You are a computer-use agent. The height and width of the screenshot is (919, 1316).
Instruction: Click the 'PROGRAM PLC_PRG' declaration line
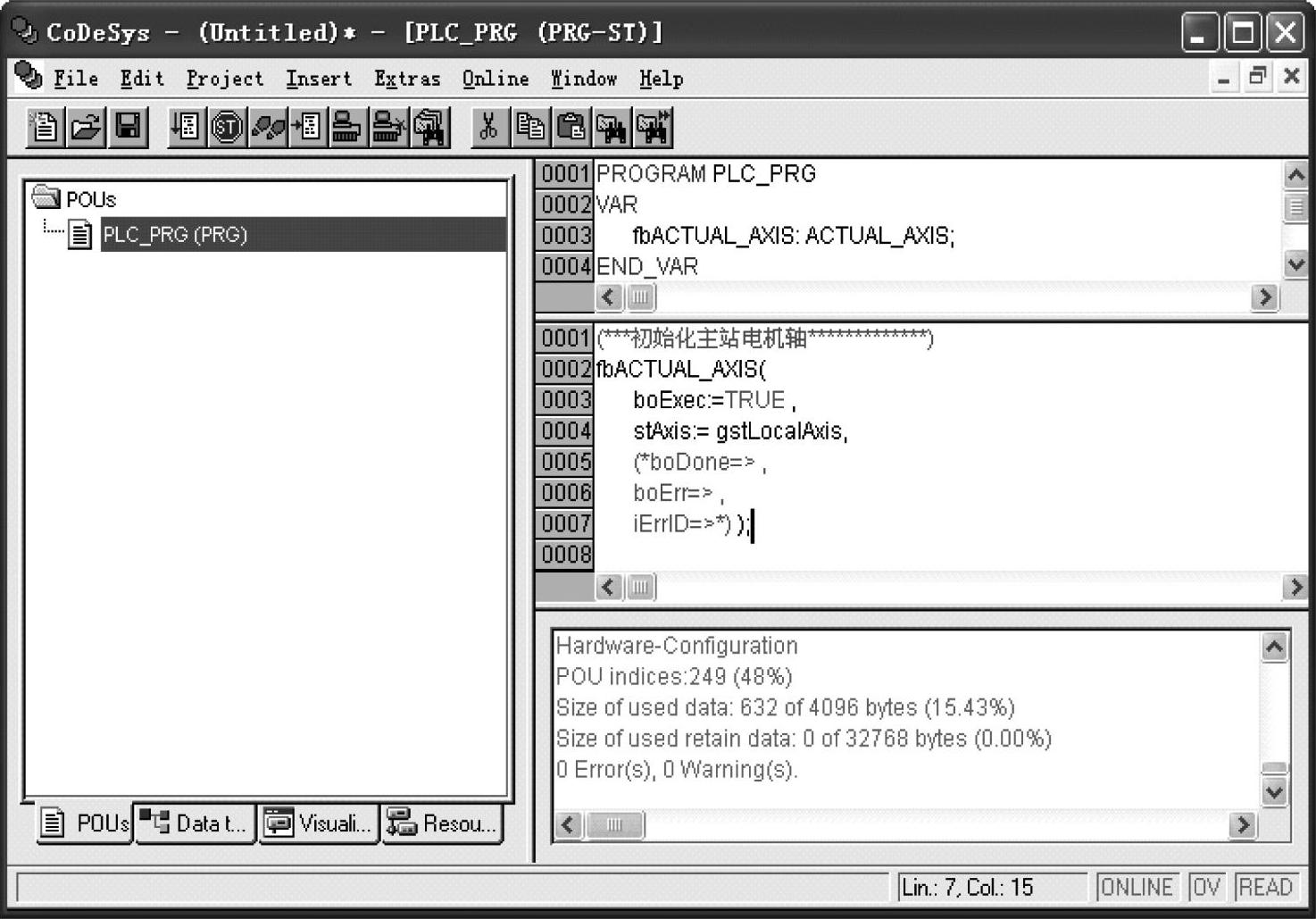[706, 173]
